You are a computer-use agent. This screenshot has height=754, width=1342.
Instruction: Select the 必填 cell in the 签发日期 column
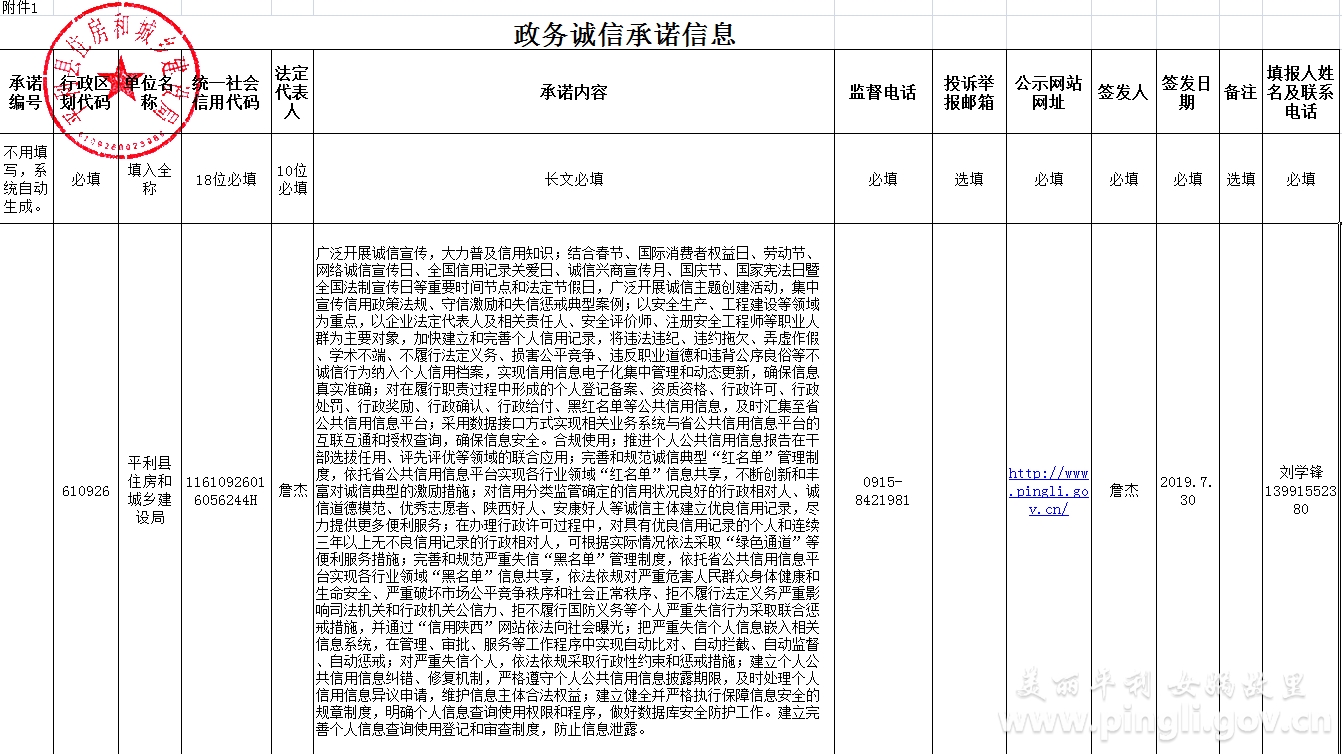click(x=1187, y=179)
